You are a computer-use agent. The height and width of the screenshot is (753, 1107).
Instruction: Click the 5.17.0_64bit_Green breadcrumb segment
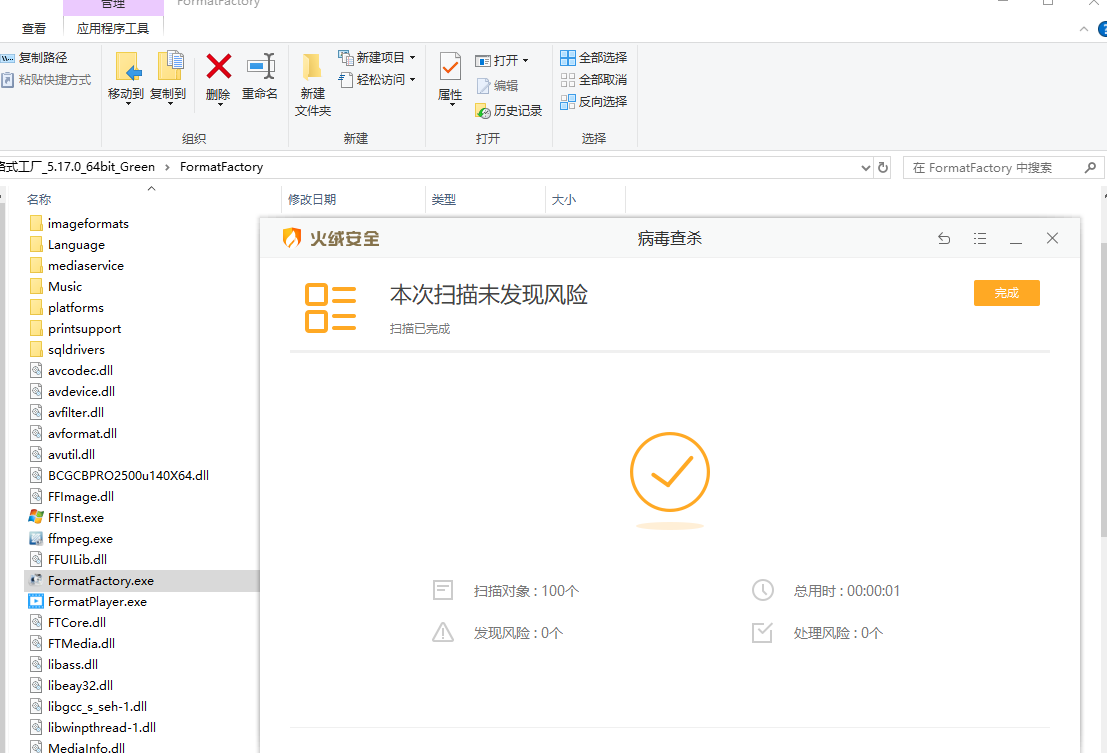coord(78,167)
